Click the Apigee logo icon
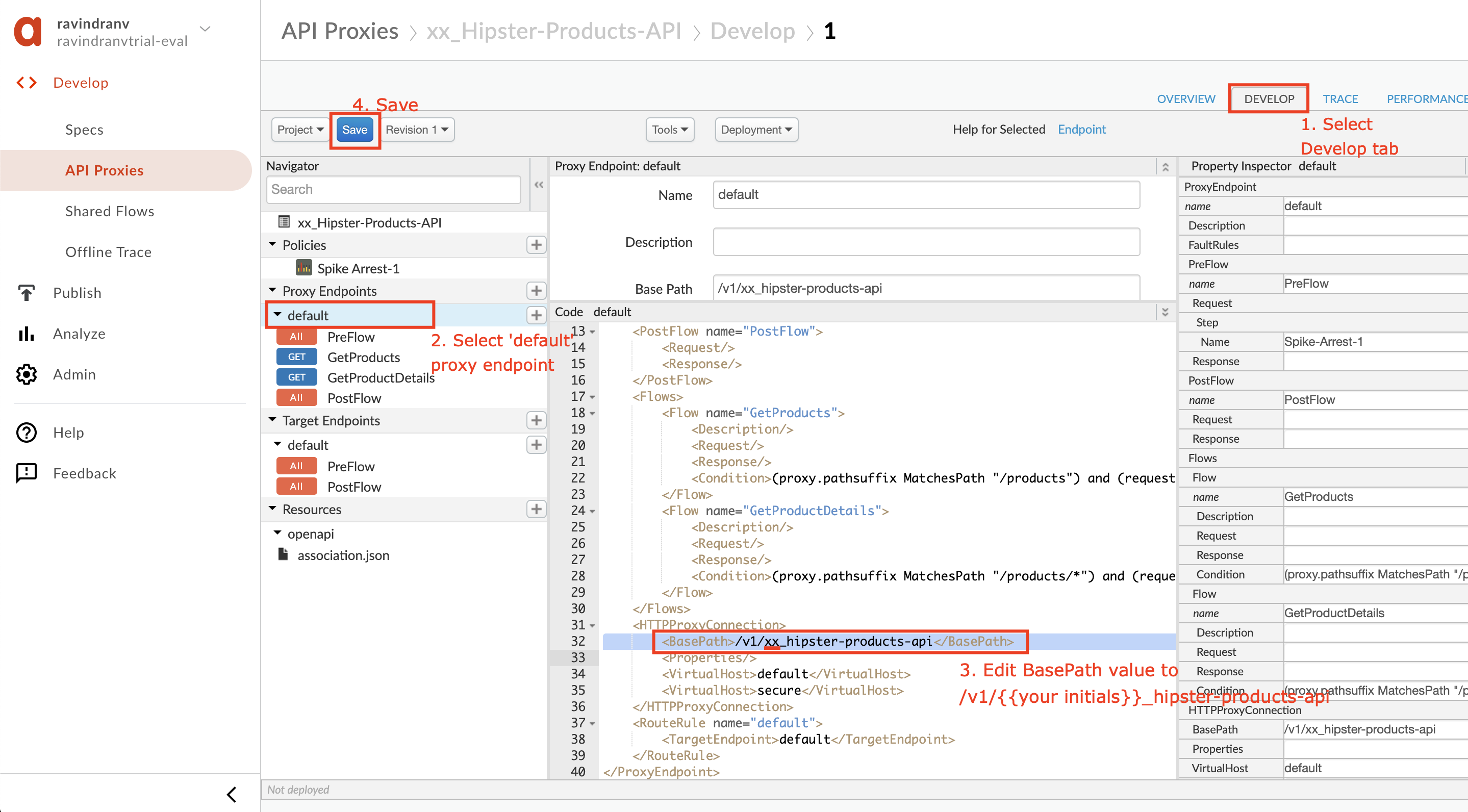The height and width of the screenshot is (812, 1468). pyautogui.click(x=28, y=31)
